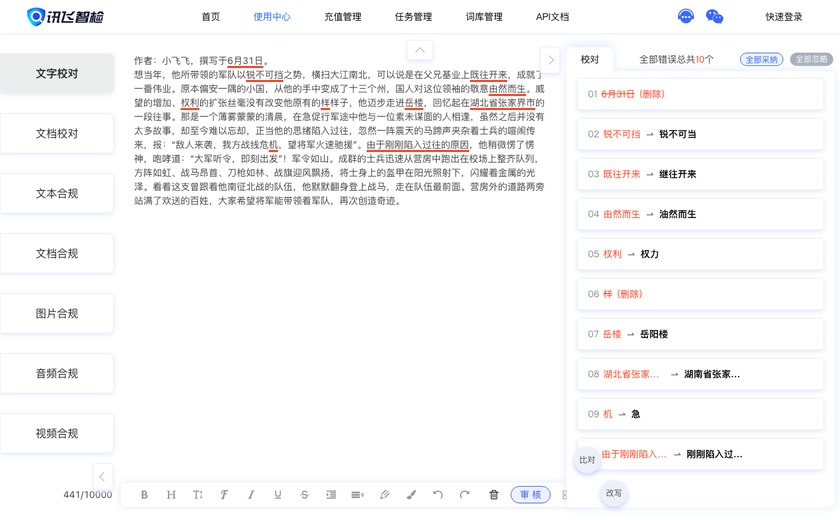Select error 05 权利 → 权力
Screen dimensions: 840x520
pyautogui.click(x=700, y=254)
